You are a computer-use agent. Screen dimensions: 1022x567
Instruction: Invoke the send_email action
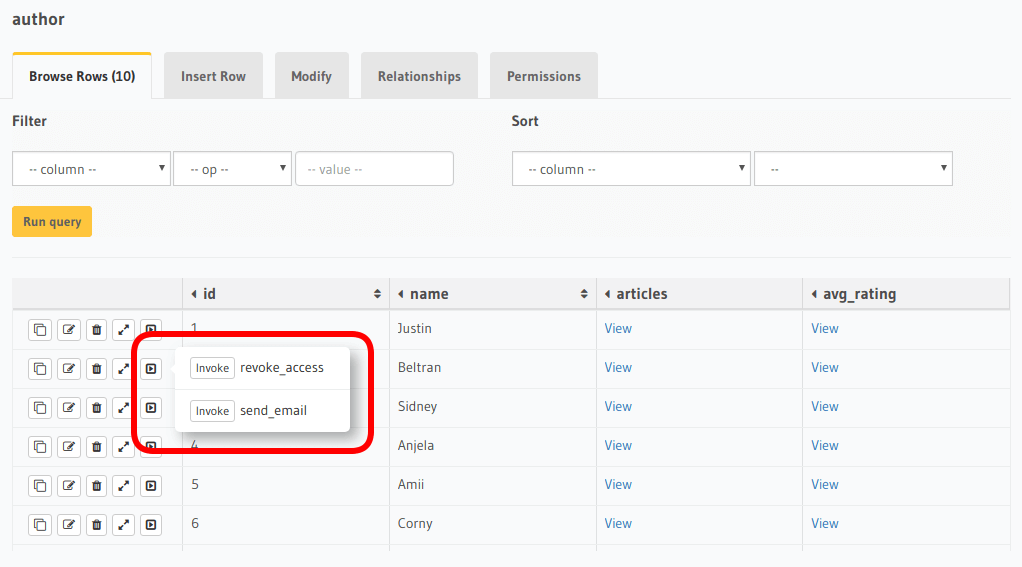tap(212, 411)
